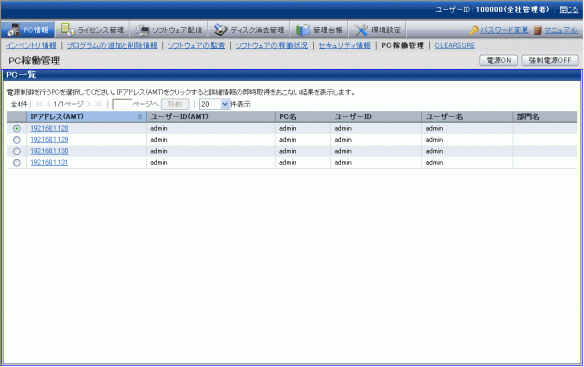
Task: Click the manual book icon
Action: point(537,30)
